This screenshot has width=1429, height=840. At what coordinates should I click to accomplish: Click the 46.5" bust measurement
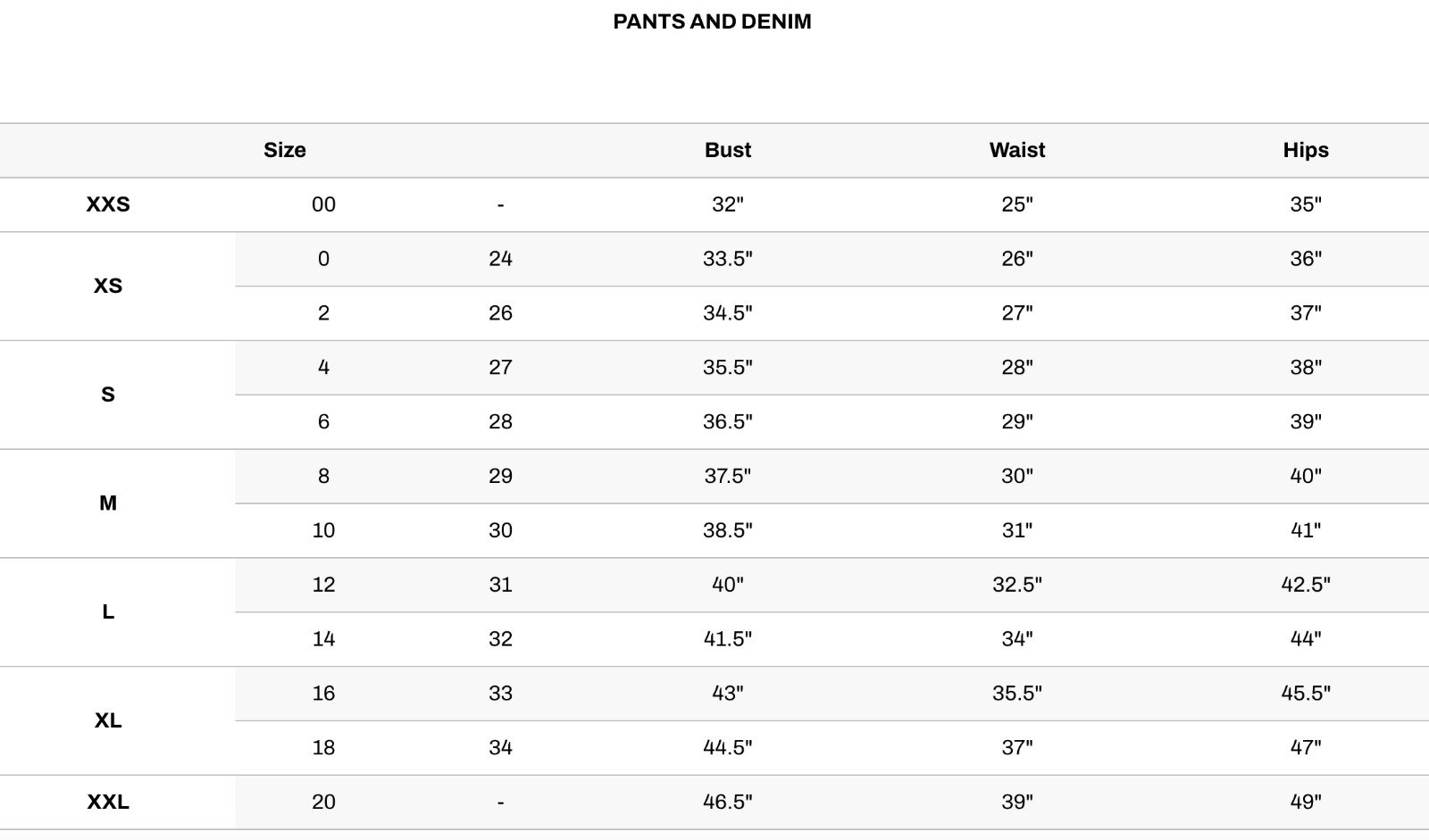click(727, 802)
